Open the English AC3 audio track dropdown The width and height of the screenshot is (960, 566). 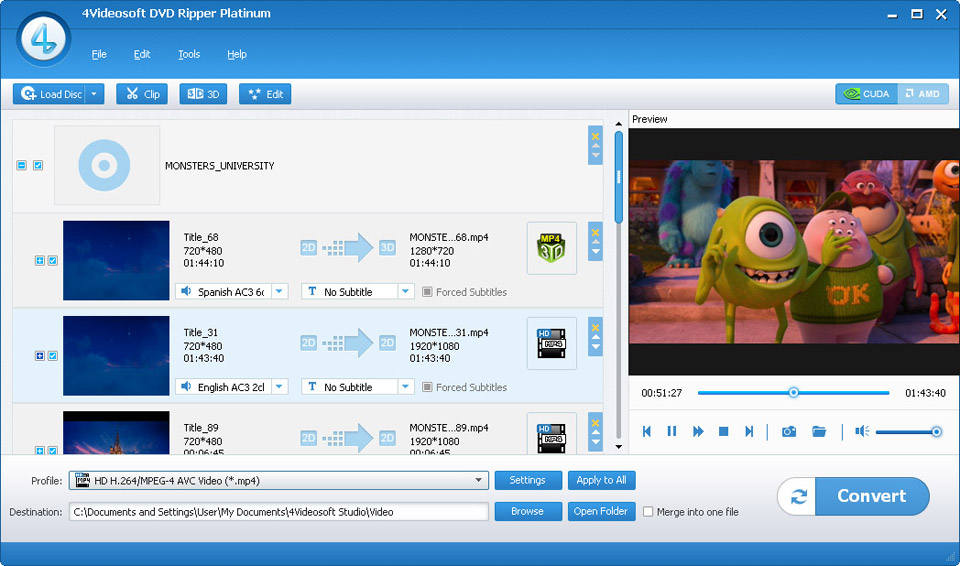tap(279, 387)
